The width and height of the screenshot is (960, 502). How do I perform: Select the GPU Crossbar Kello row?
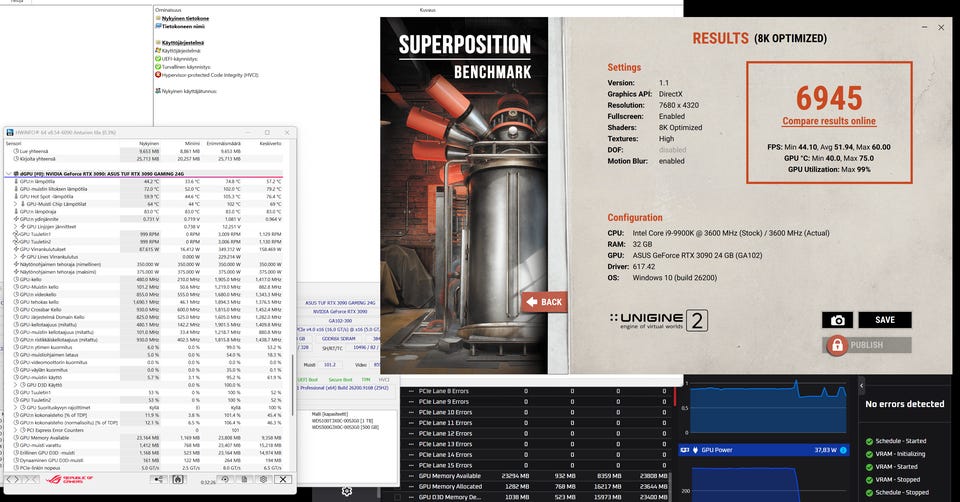(147, 309)
